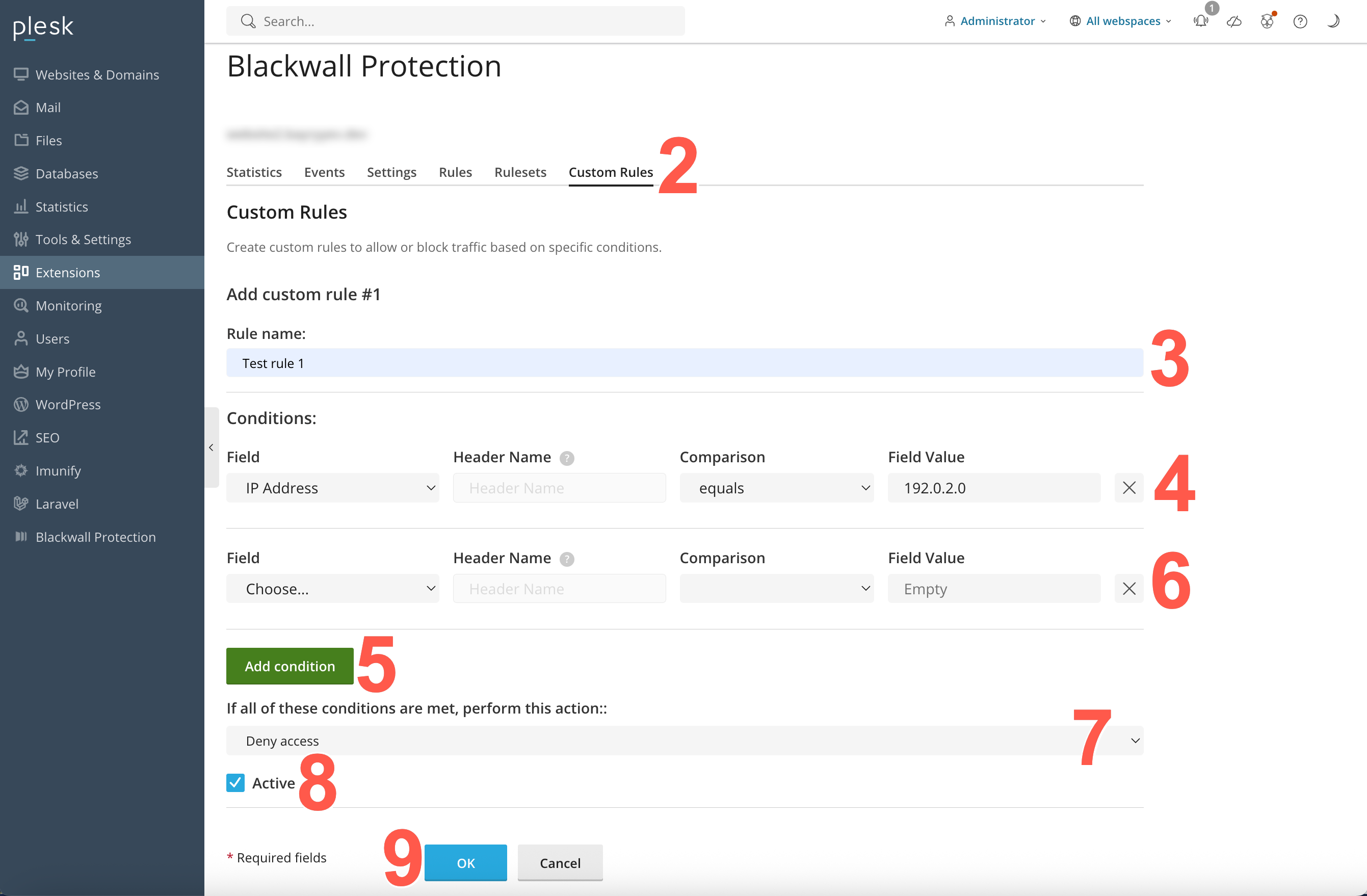Open the Choose... field dropdown
The height and width of the screenshot is (896, 1367).
pyautogui.click(x=332, y=589)
